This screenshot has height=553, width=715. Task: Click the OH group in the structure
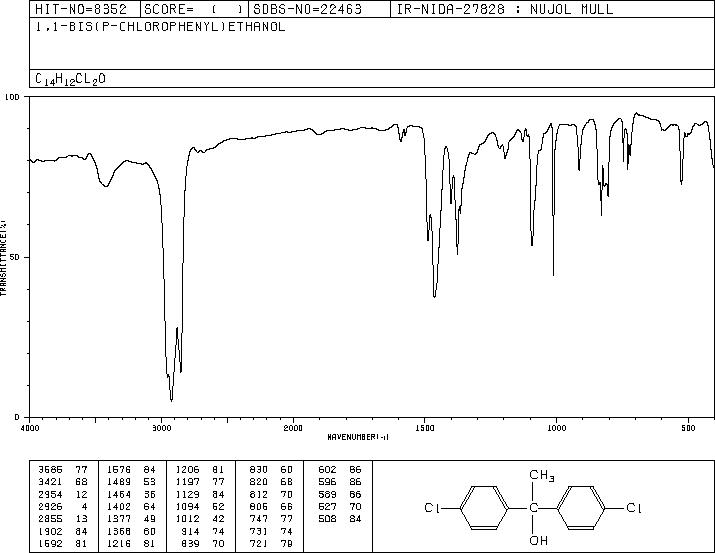(x=538, y=541)
